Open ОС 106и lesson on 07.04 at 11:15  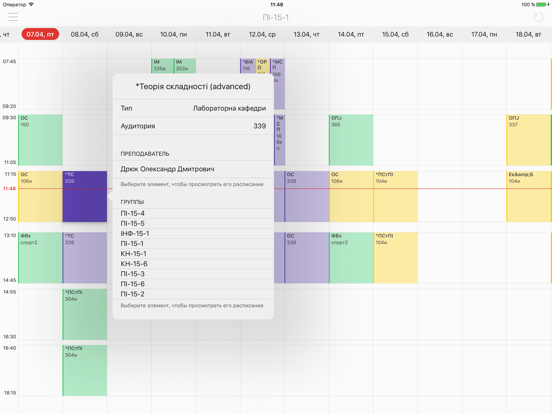tap(40, 196)
